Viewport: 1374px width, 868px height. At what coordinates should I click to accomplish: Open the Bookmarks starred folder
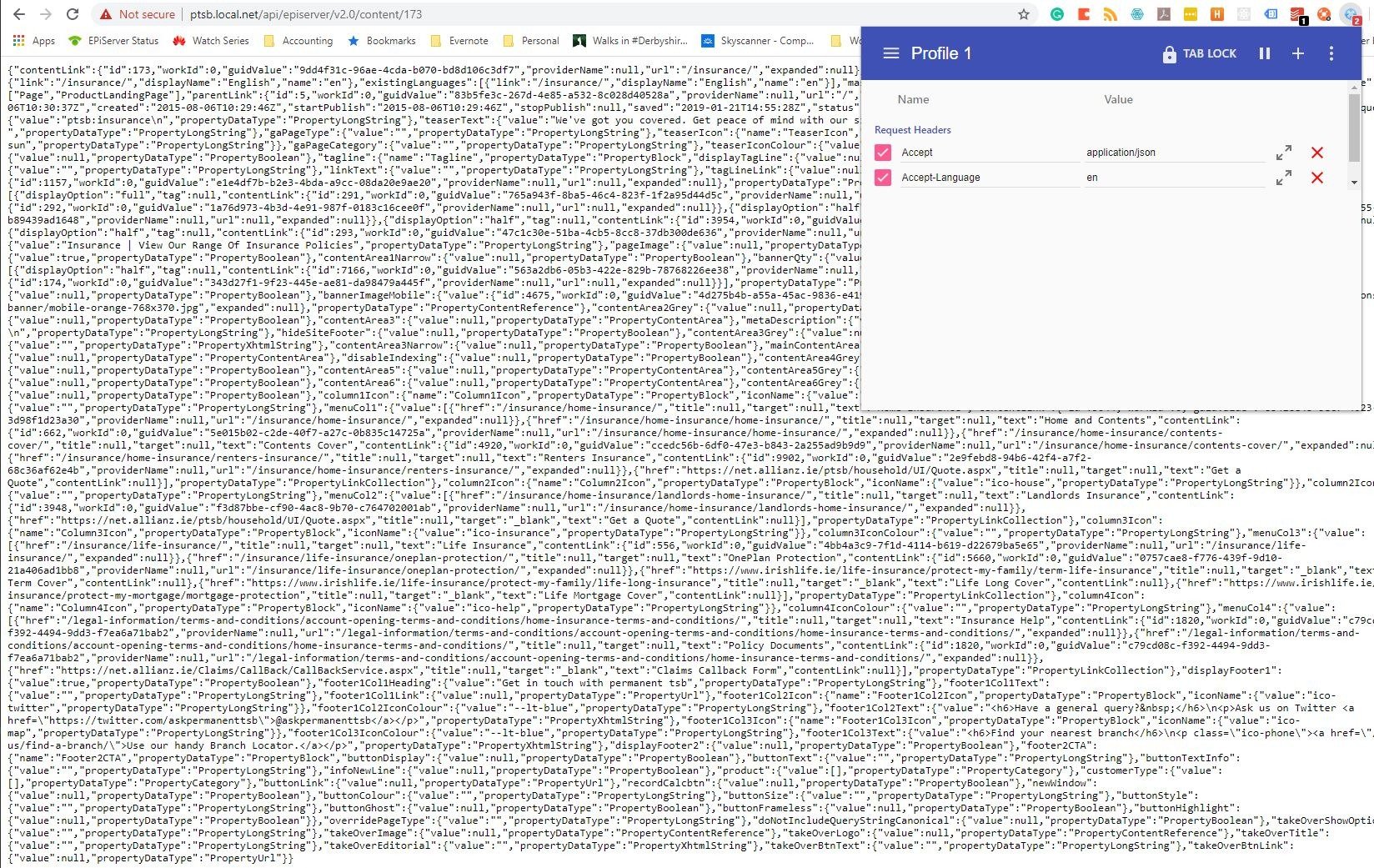[382, 40]
